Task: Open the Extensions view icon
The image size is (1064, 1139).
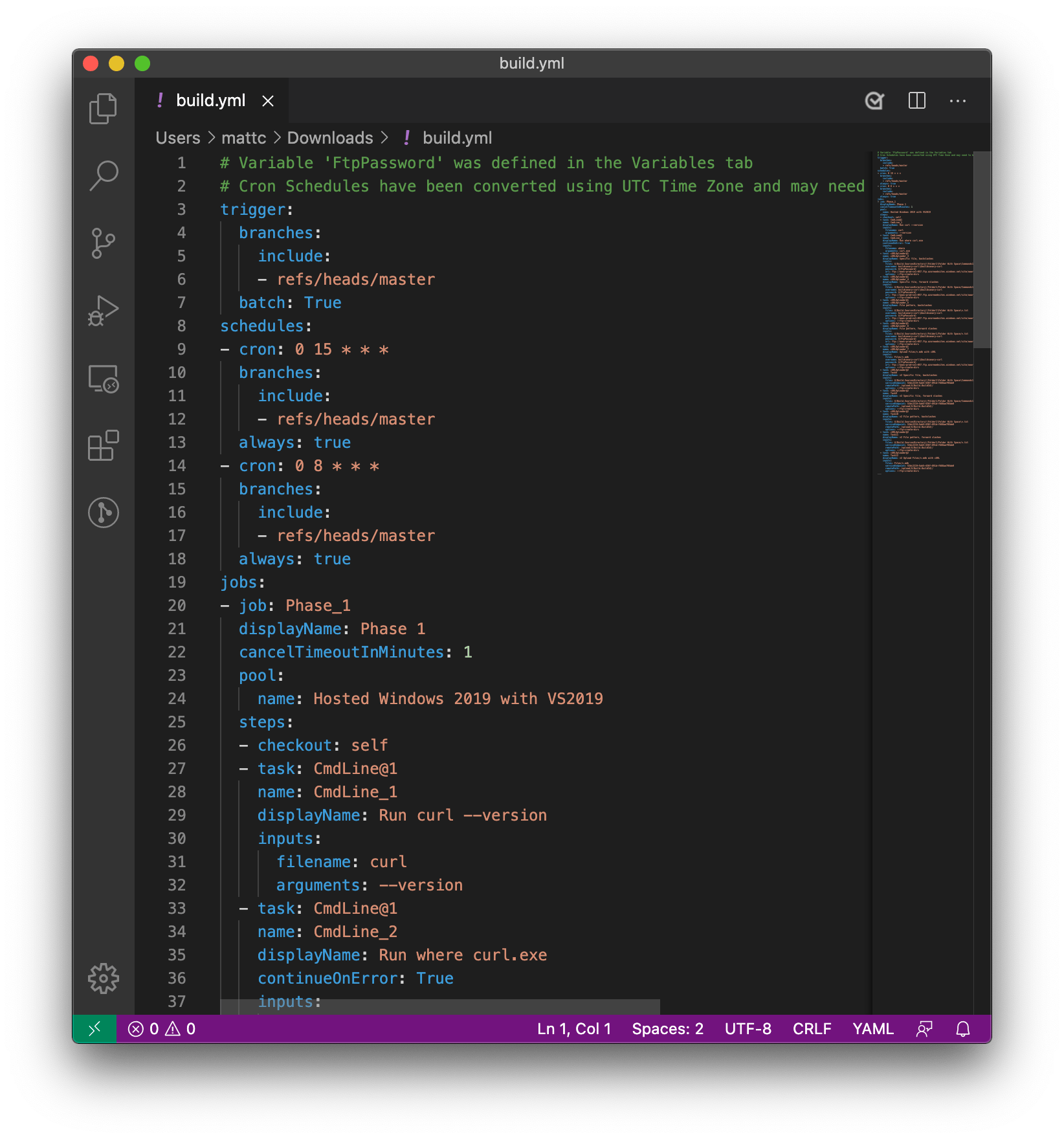Action: coord(103,445)
